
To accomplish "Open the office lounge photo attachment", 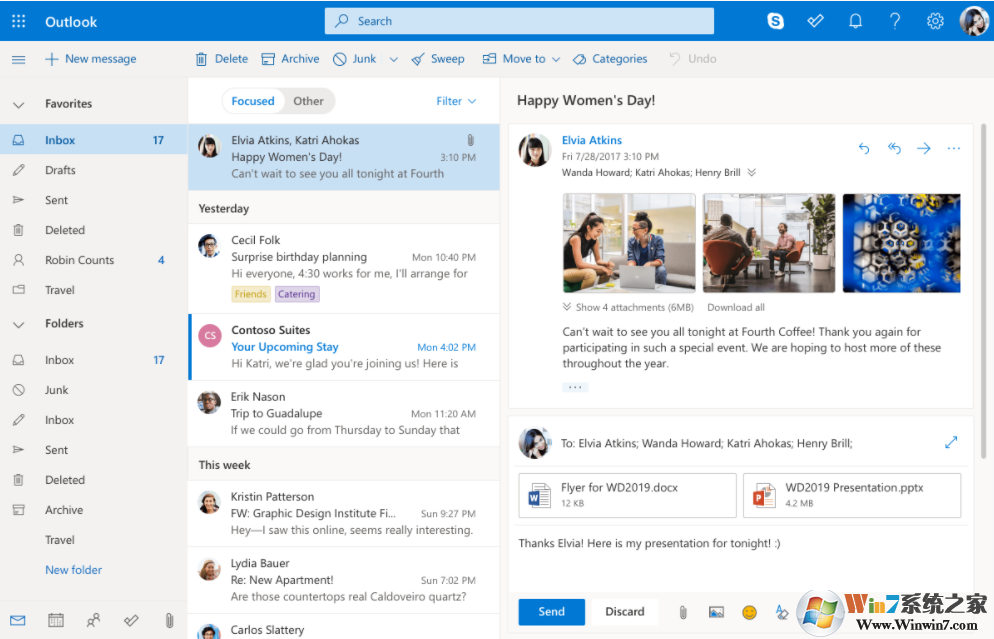I will point(769,243).
